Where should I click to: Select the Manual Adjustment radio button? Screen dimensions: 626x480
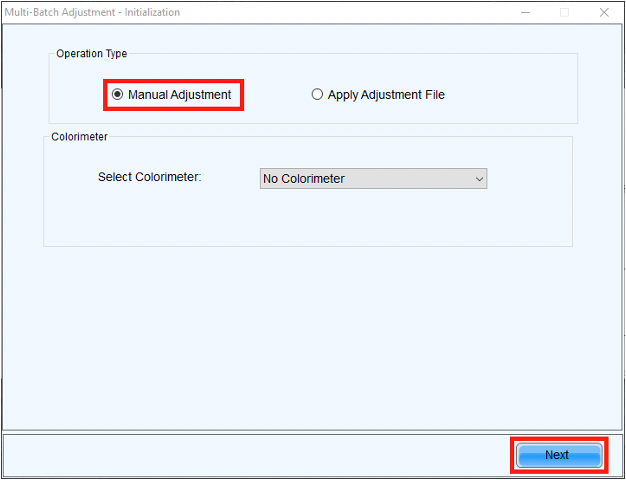click(118, 95)
